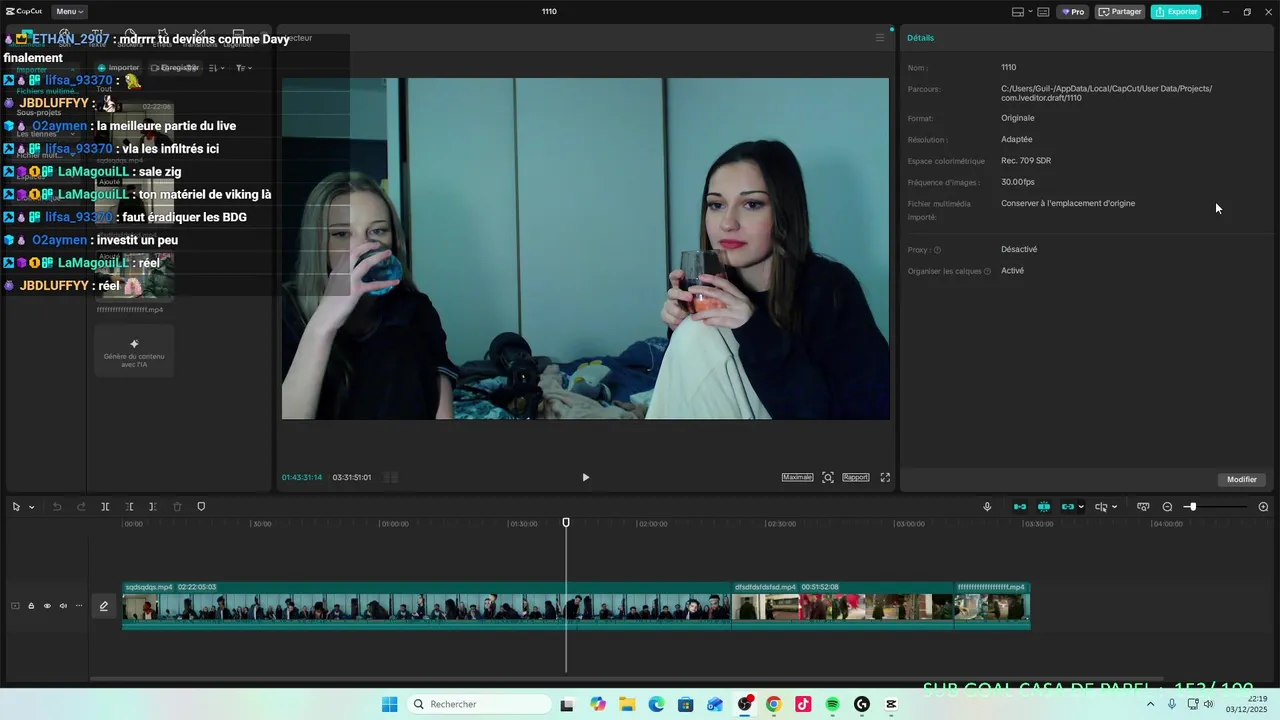The height and width of the screenshot is (720, 1280).
Task: Zoom out the timeline with minus icon
Action: [x=1167, y=507]
